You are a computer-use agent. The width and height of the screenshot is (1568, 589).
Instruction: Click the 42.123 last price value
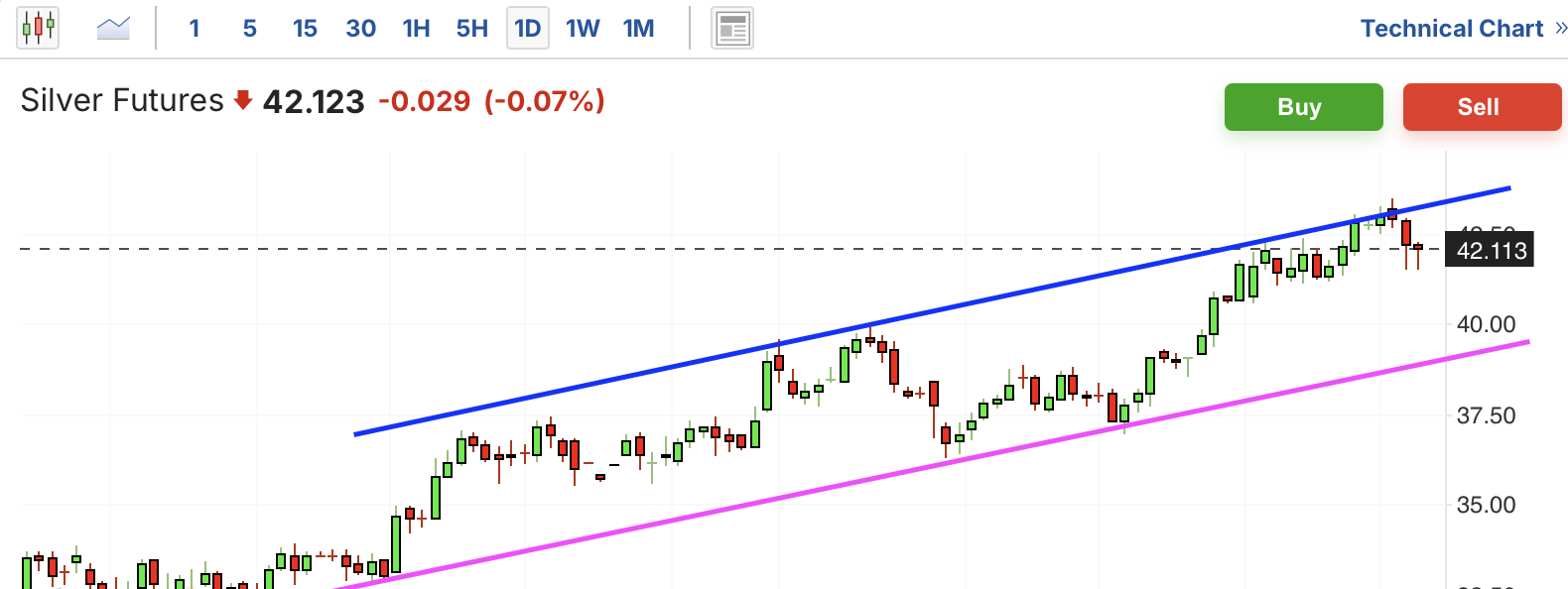(314, 102)
